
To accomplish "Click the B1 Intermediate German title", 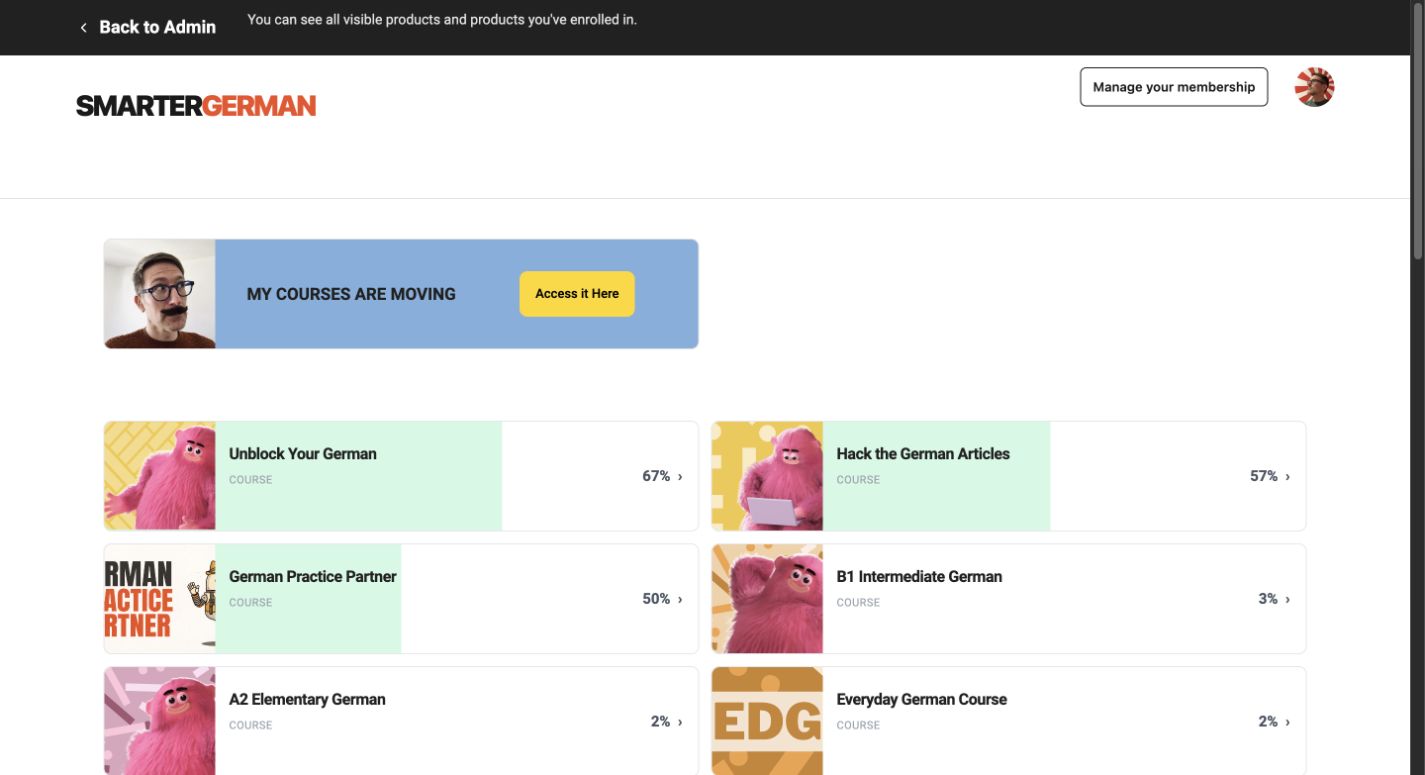I will [919, 577].
